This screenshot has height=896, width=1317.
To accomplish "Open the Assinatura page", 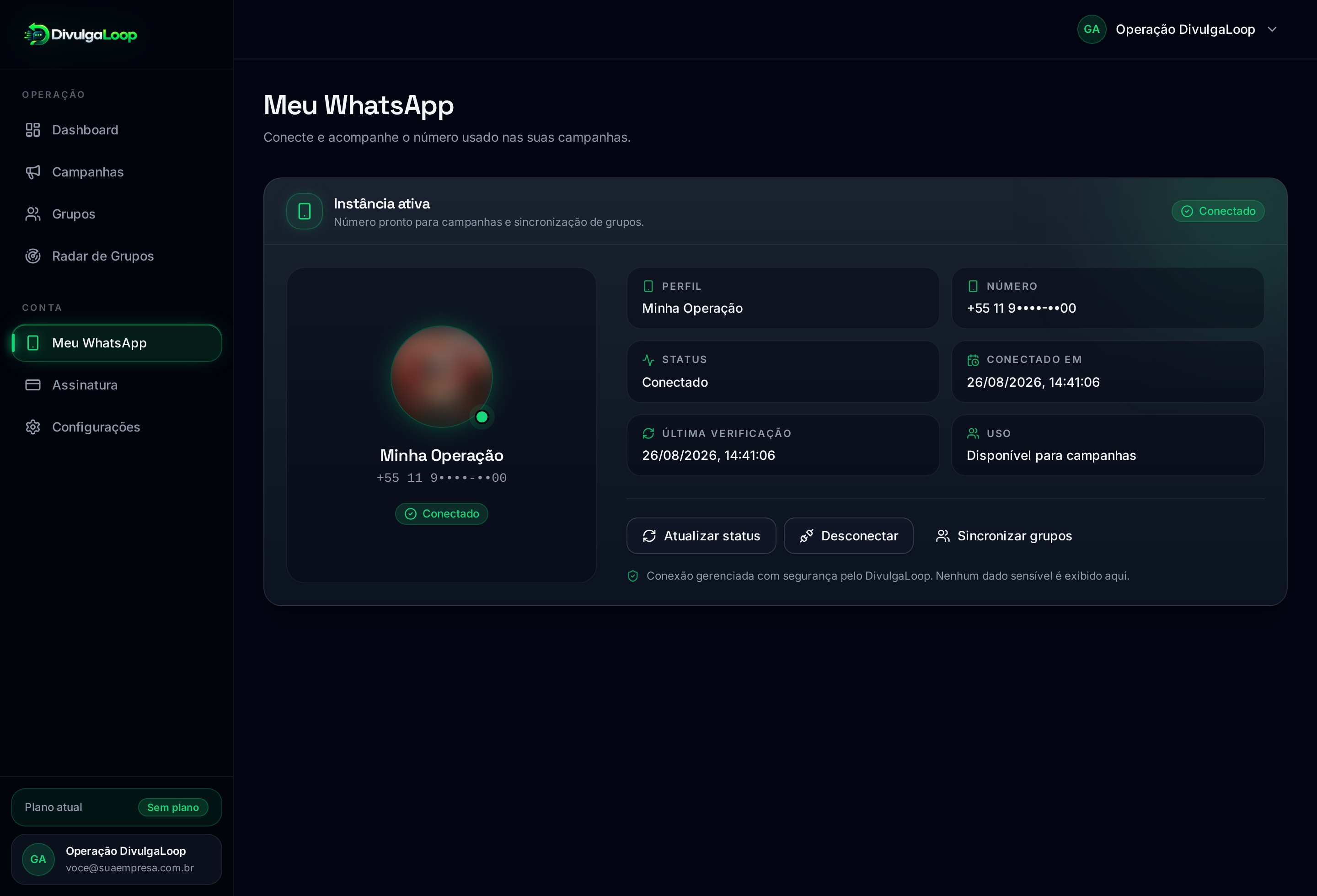I will coord(117,385).
